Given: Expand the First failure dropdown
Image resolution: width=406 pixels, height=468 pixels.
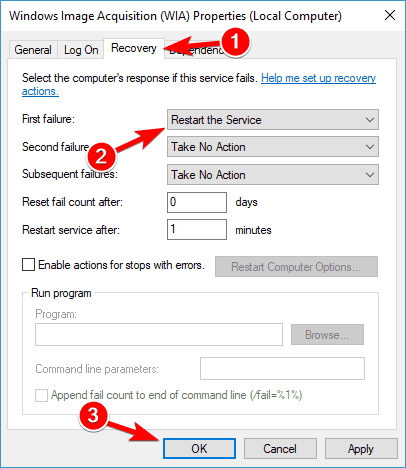Looking at the screenshot, I should tap(273, 120).
